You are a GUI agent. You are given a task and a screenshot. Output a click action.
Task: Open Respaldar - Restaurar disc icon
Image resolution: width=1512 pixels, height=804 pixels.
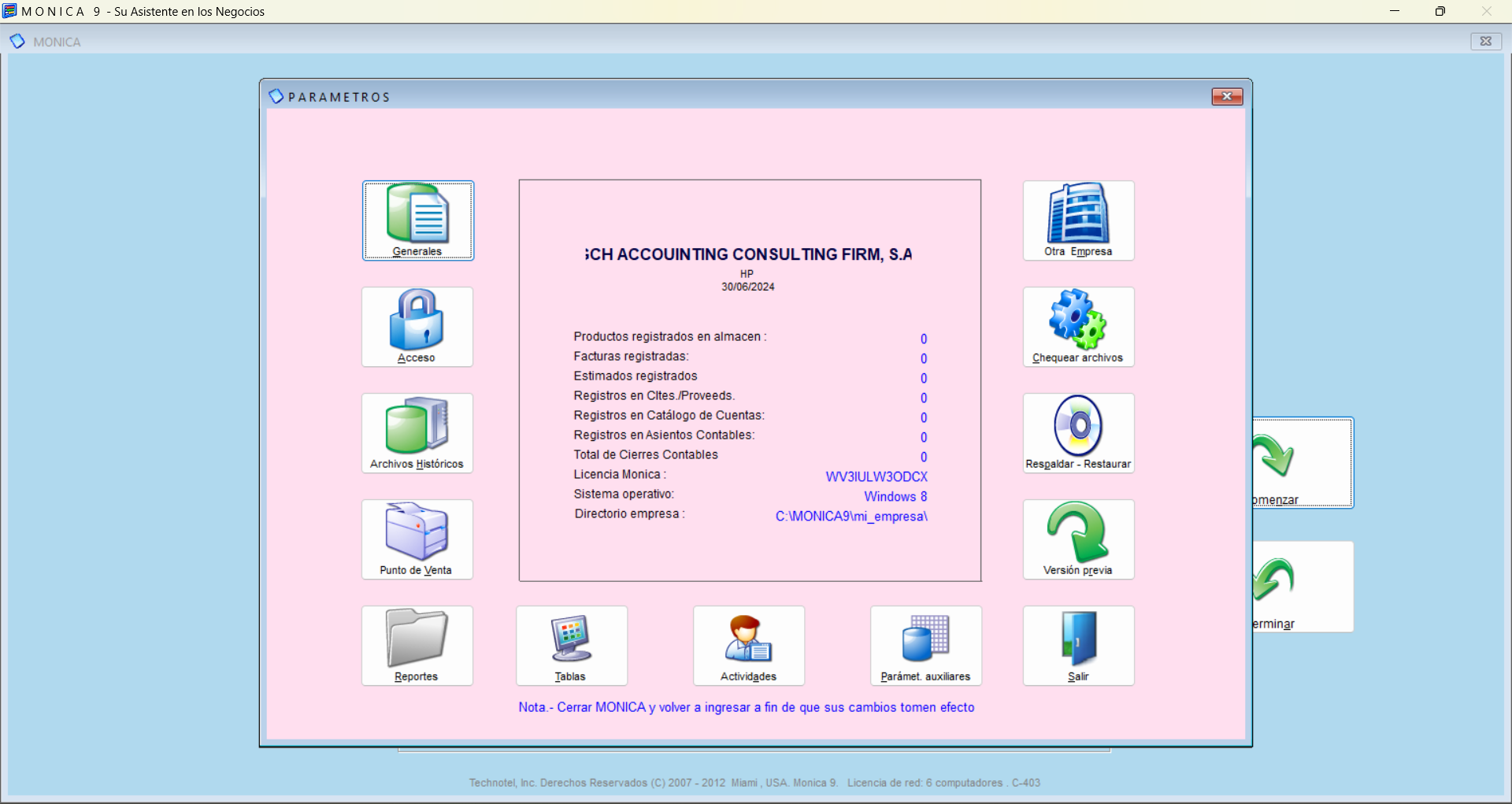(1079, 433)
